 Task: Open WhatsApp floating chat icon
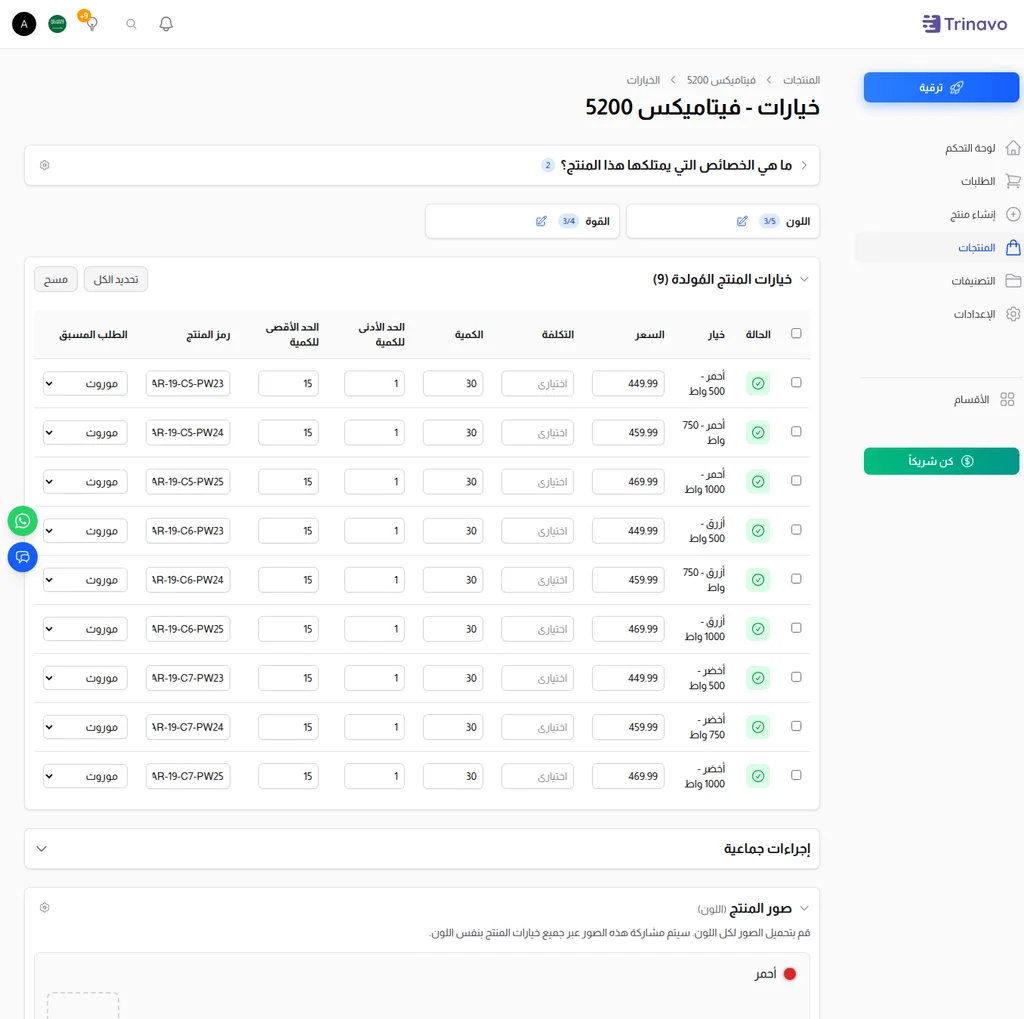22,521
